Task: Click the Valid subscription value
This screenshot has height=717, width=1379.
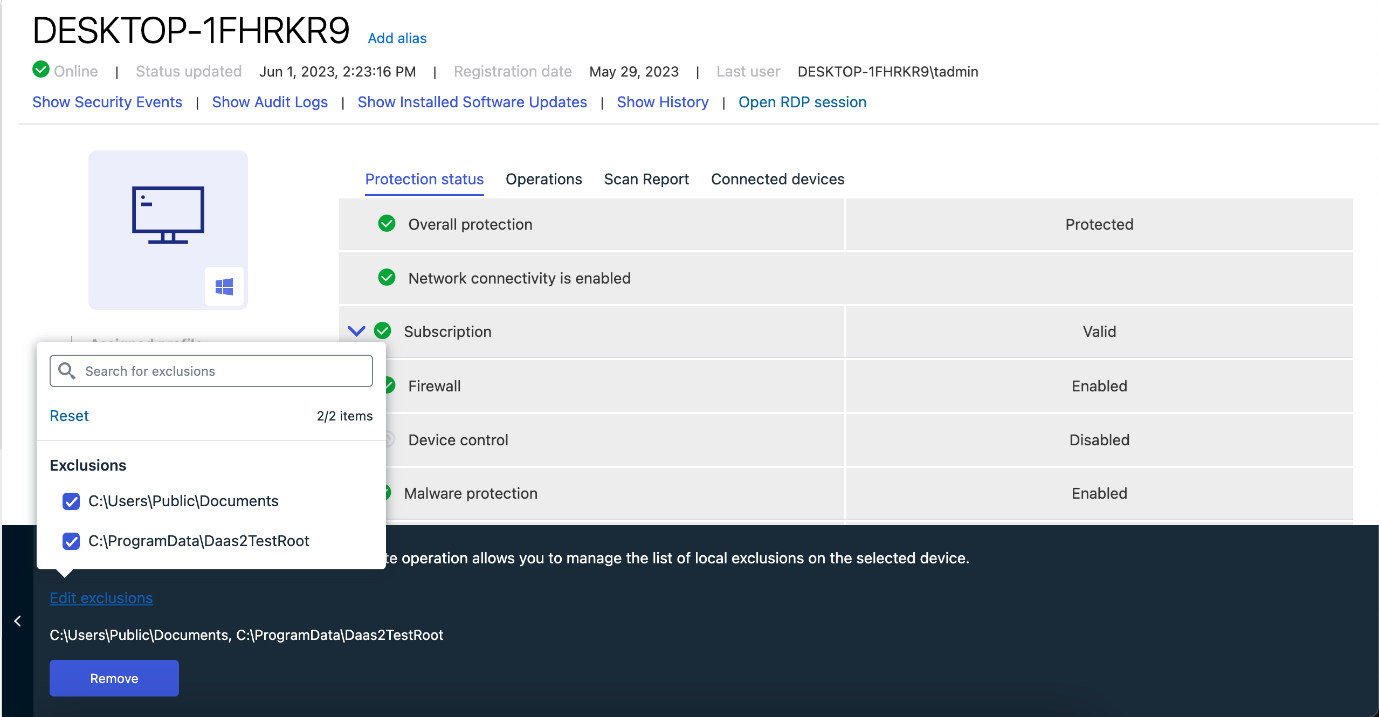Action: [1099, 331]
